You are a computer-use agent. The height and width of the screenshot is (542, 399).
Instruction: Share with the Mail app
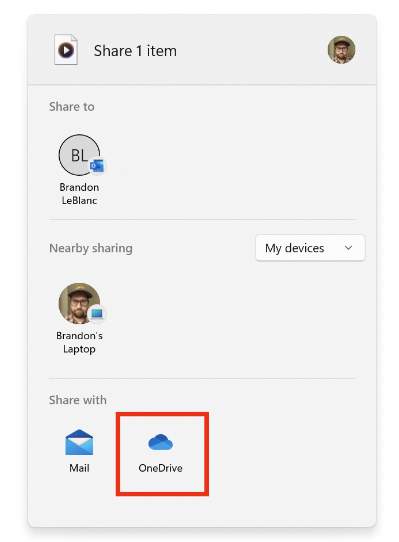pyautogui.click(x=79, y=451)
